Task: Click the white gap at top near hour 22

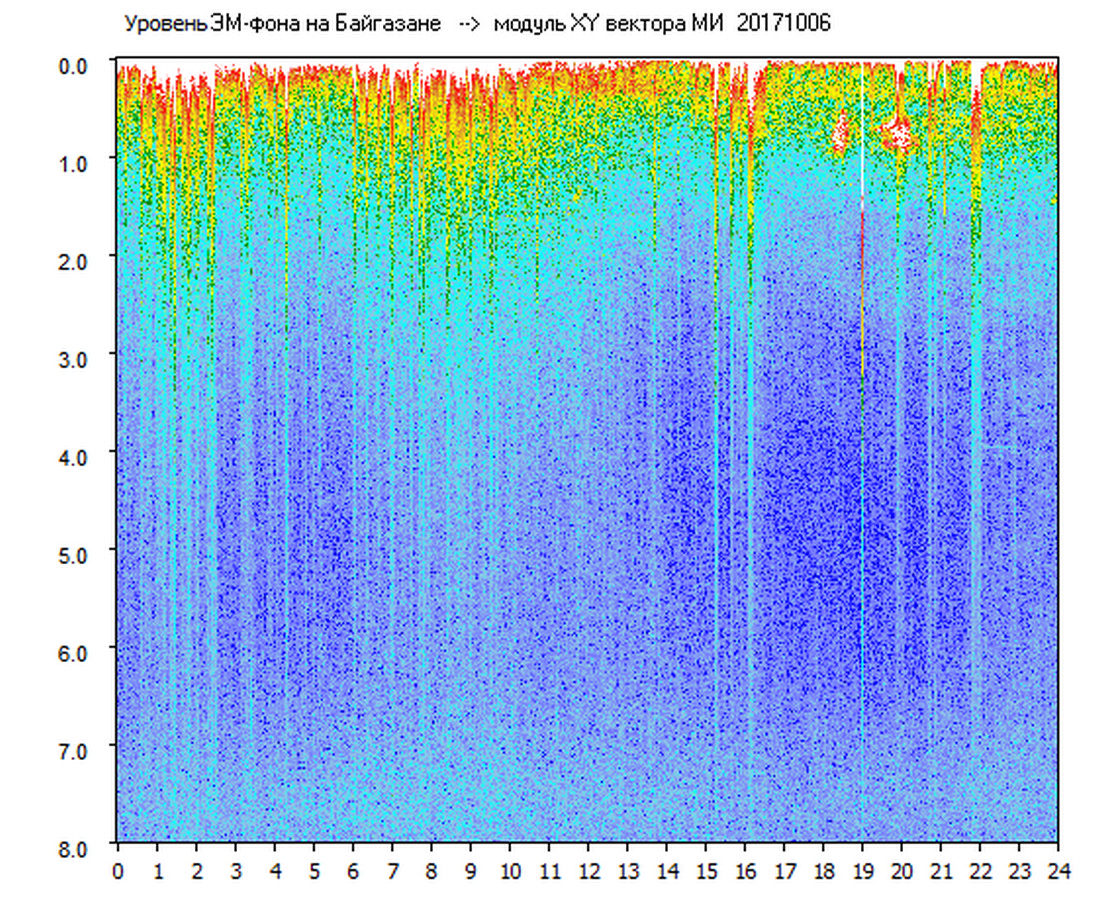Action: [x=976, y=75]
